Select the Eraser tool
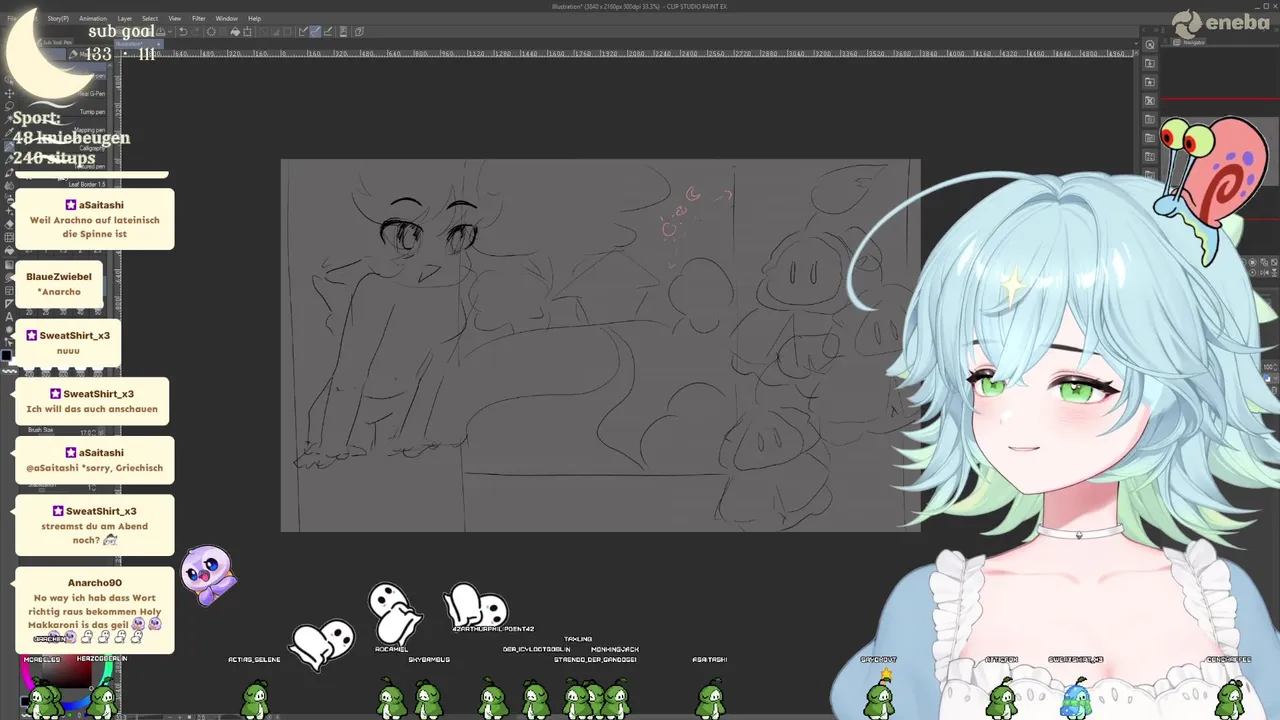Screen dimensions: 1280x720 coord(9,223)
